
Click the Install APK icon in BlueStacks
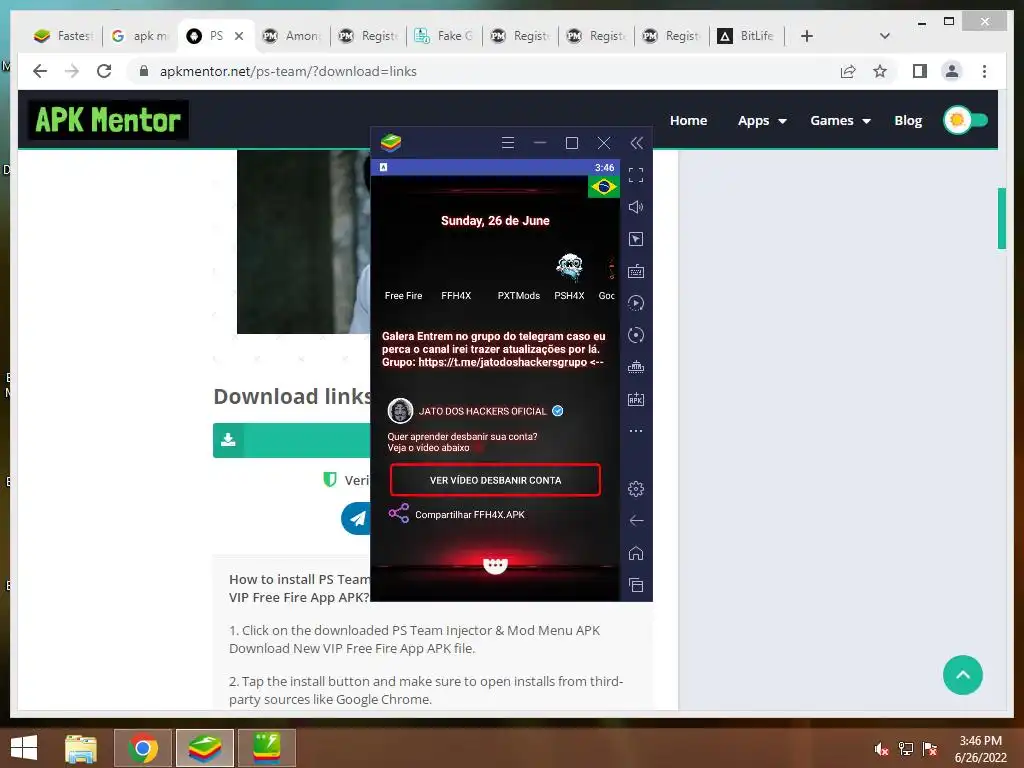[635, 399]
